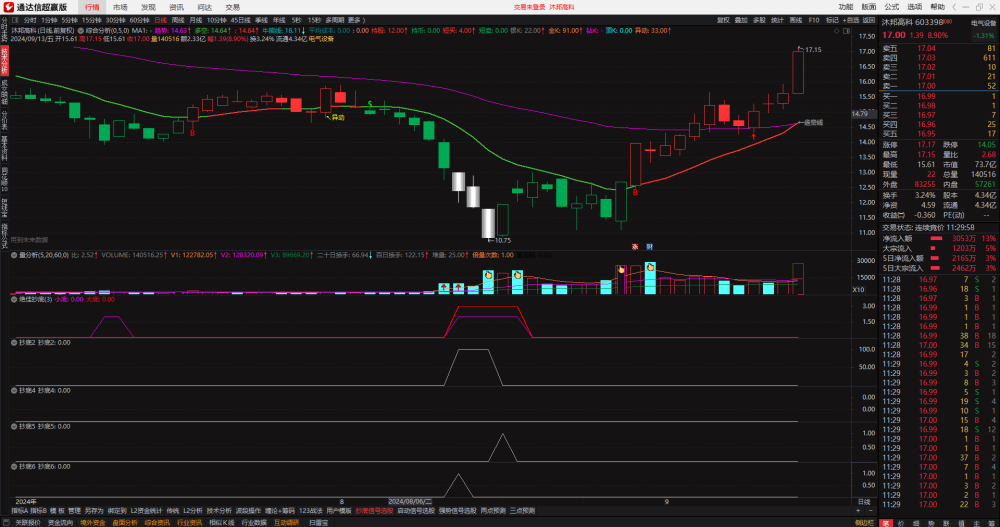Click the 复权 button

(x=723, y=20)
